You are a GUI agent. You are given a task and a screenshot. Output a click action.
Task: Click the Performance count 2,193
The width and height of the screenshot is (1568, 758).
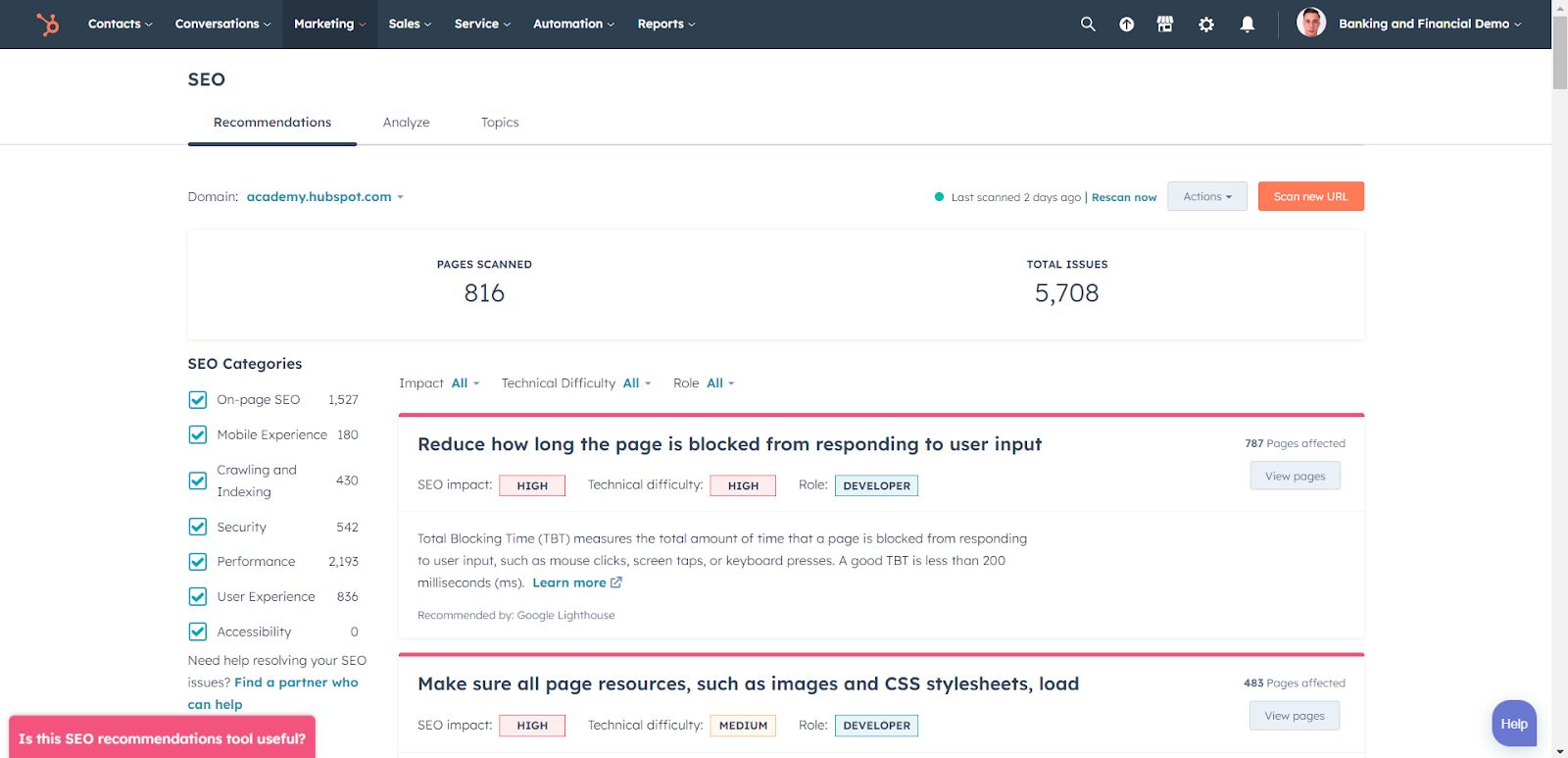(x=344, y=562)
